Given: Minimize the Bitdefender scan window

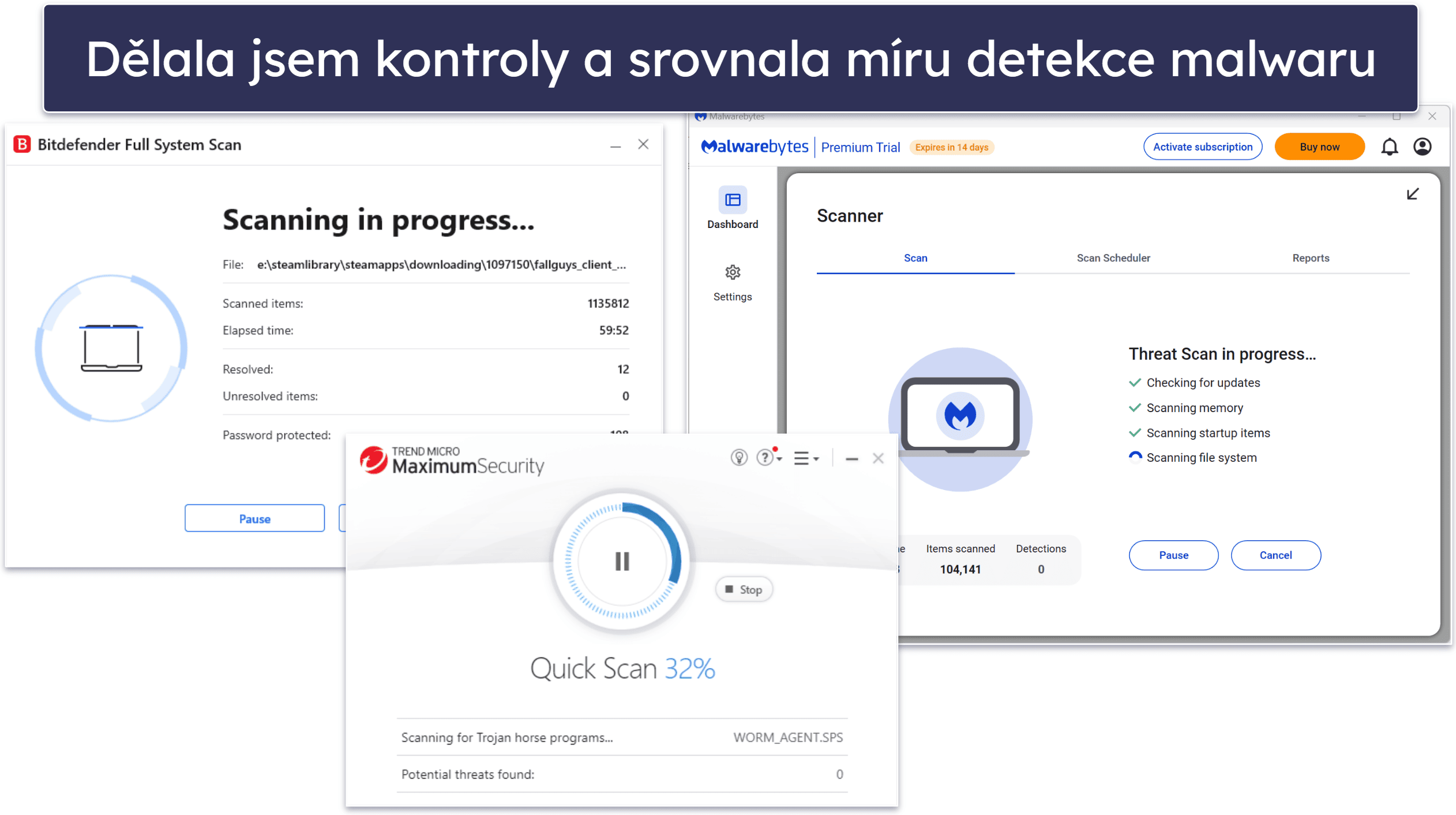Looking at the screenshot, I should click(x=616, y=146).
